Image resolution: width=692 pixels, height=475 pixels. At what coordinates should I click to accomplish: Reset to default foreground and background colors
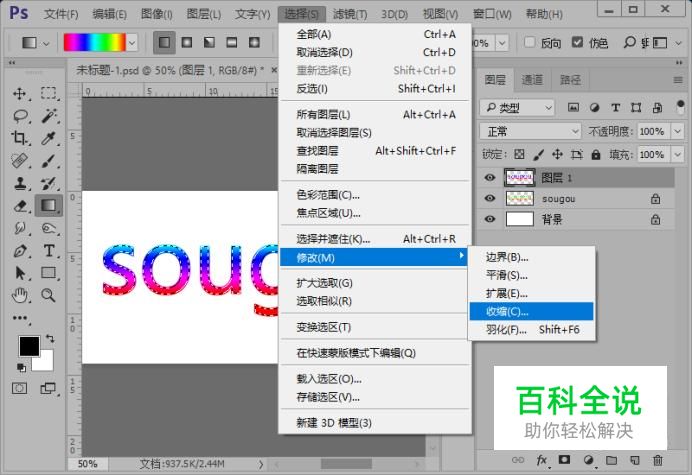click(21, 367)
